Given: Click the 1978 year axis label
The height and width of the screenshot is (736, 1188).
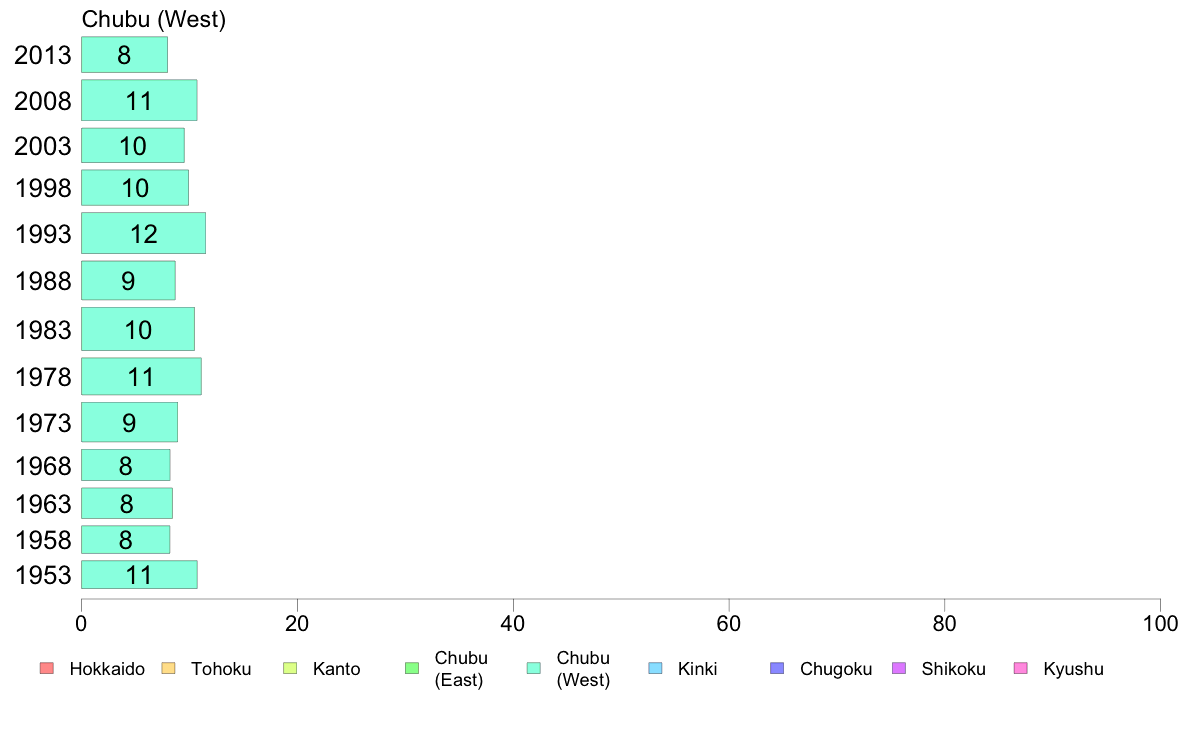Looking at the screenshot, I should 43,377.
